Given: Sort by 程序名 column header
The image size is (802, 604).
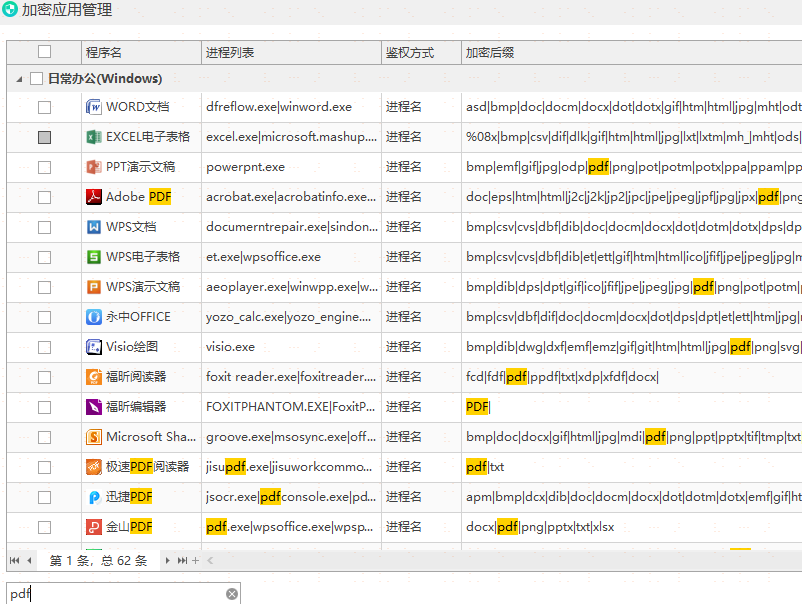Looking at the screenshot, I should 141,52.
